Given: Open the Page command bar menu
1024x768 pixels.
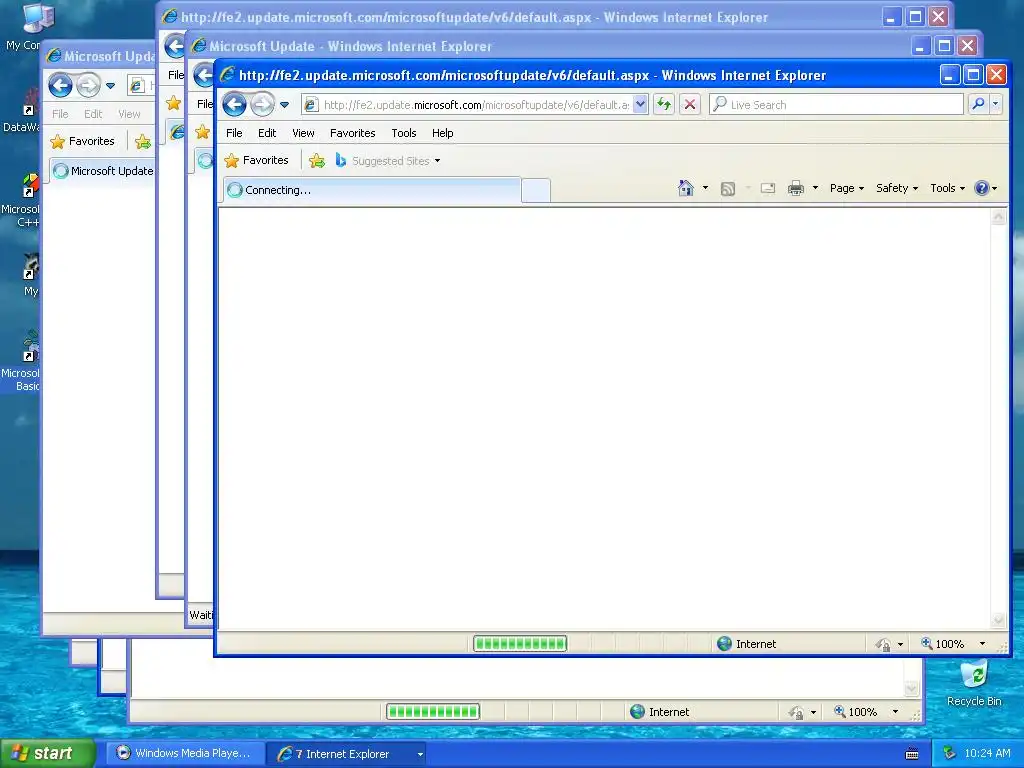Looking at the screenshot, I should 847,188.
